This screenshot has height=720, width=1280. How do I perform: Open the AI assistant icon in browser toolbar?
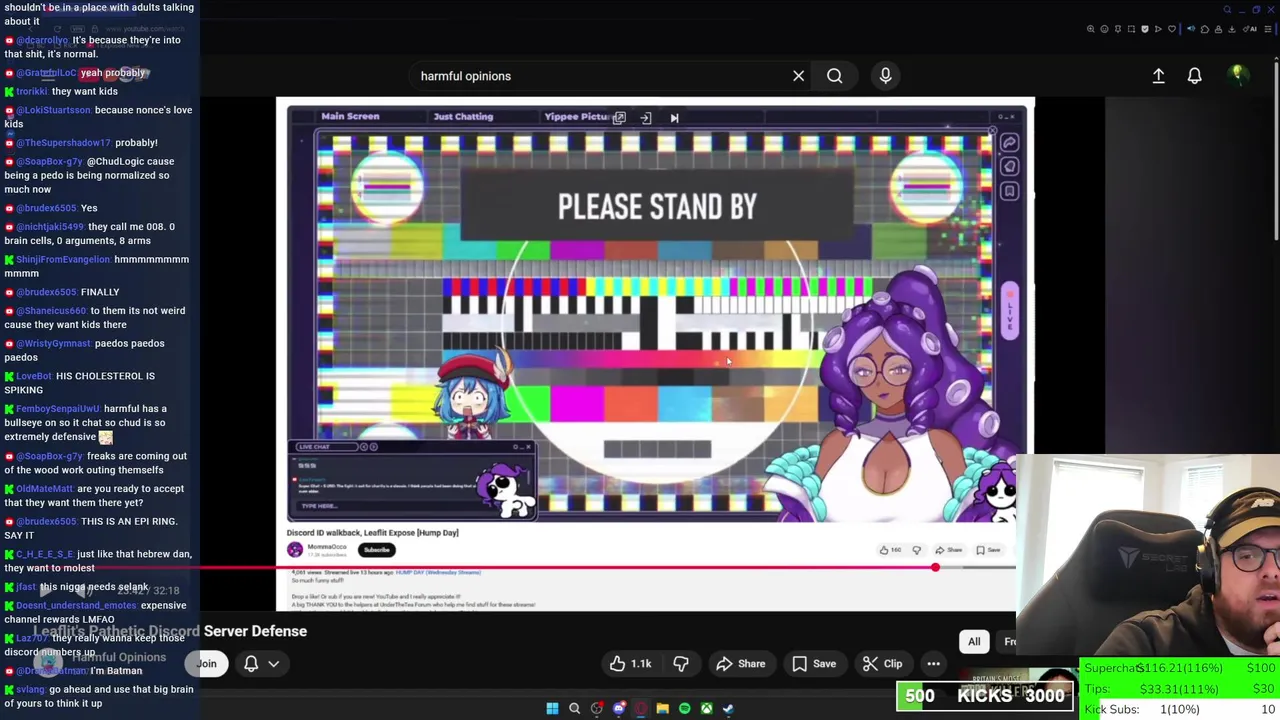[x=1248, y=29]
